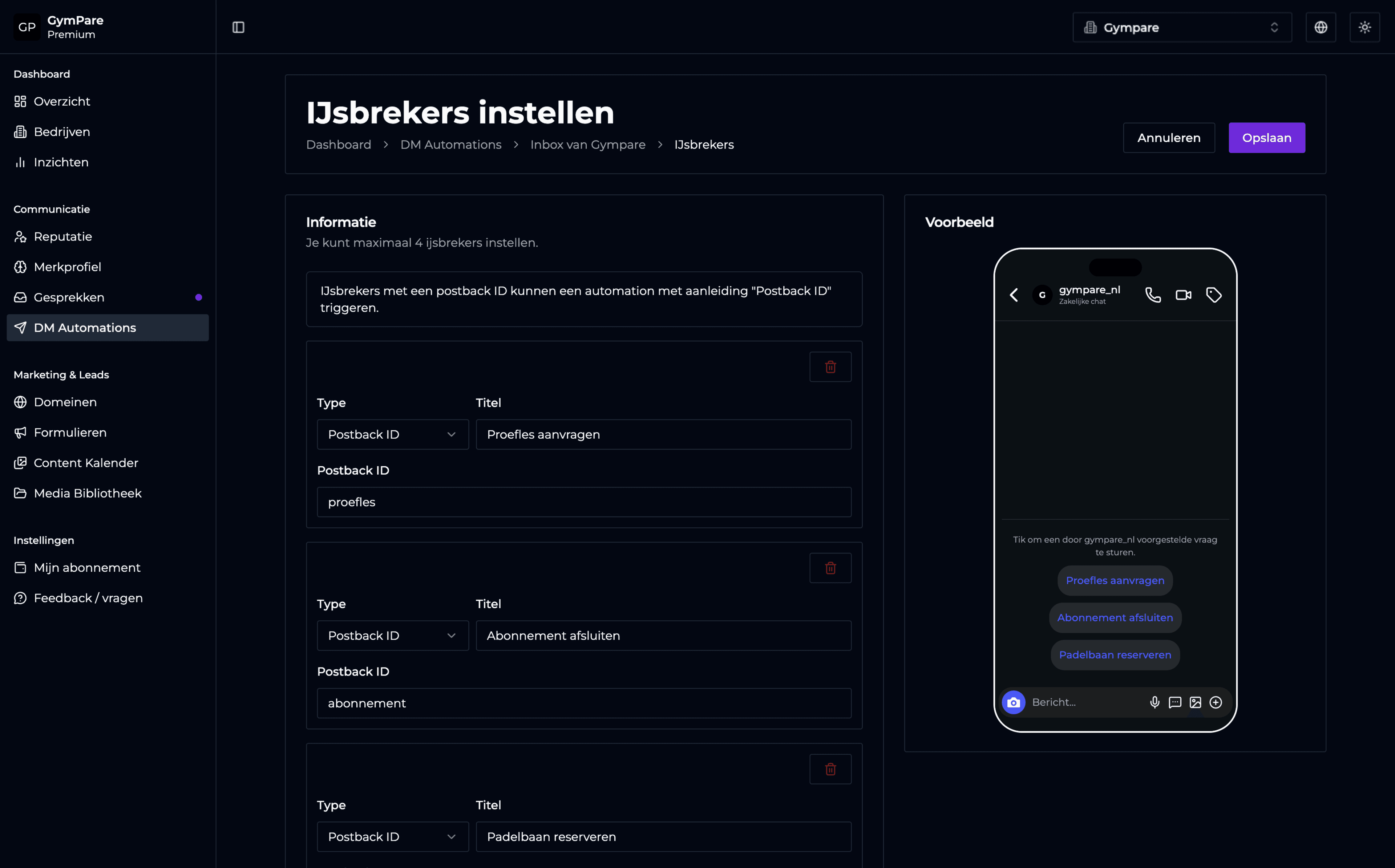Edit the Abonnement afsluiten title field
Viewport: 1395px width, 868px height.
coord(663,636)
